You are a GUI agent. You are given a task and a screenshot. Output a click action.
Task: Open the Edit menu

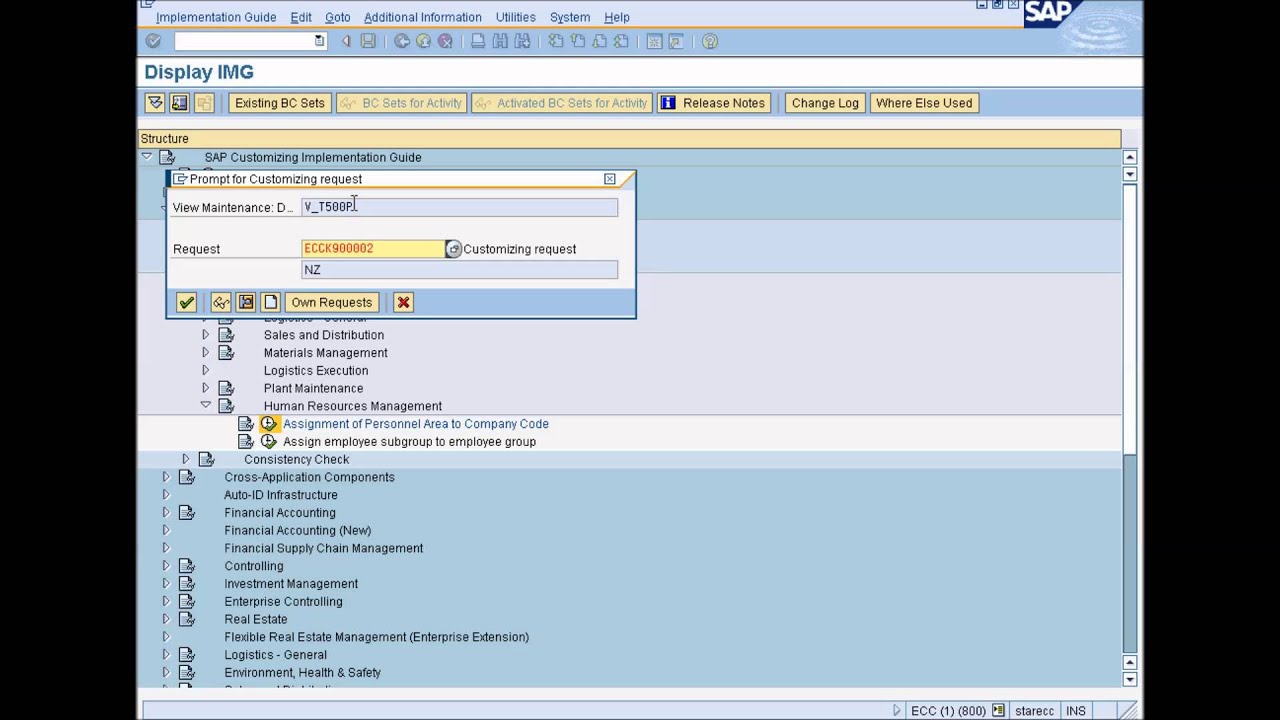(x=301, y=17)
